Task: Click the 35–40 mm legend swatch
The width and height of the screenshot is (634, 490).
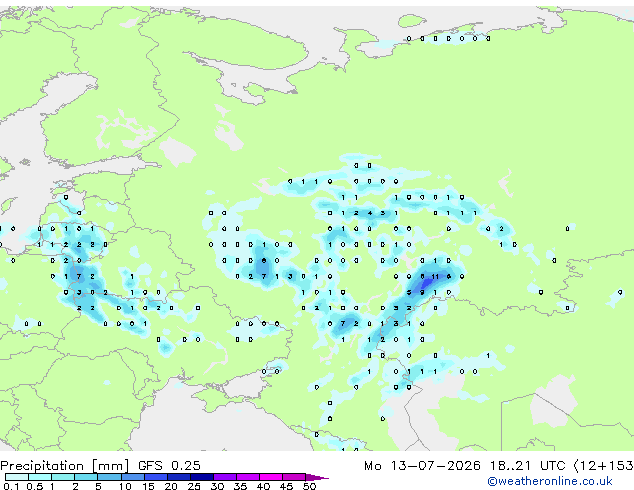Action: point(248,477)
